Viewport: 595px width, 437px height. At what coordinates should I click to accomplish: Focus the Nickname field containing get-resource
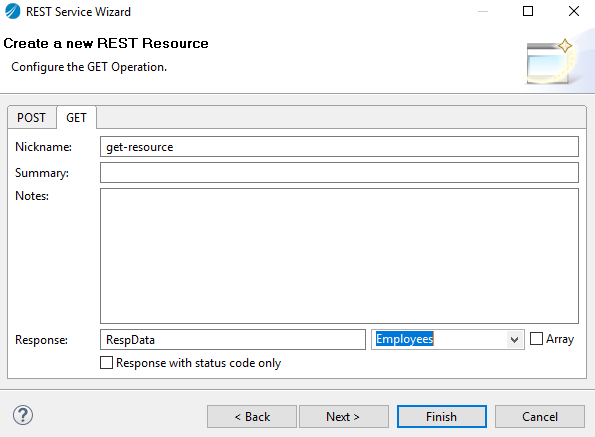pos(339,147)
